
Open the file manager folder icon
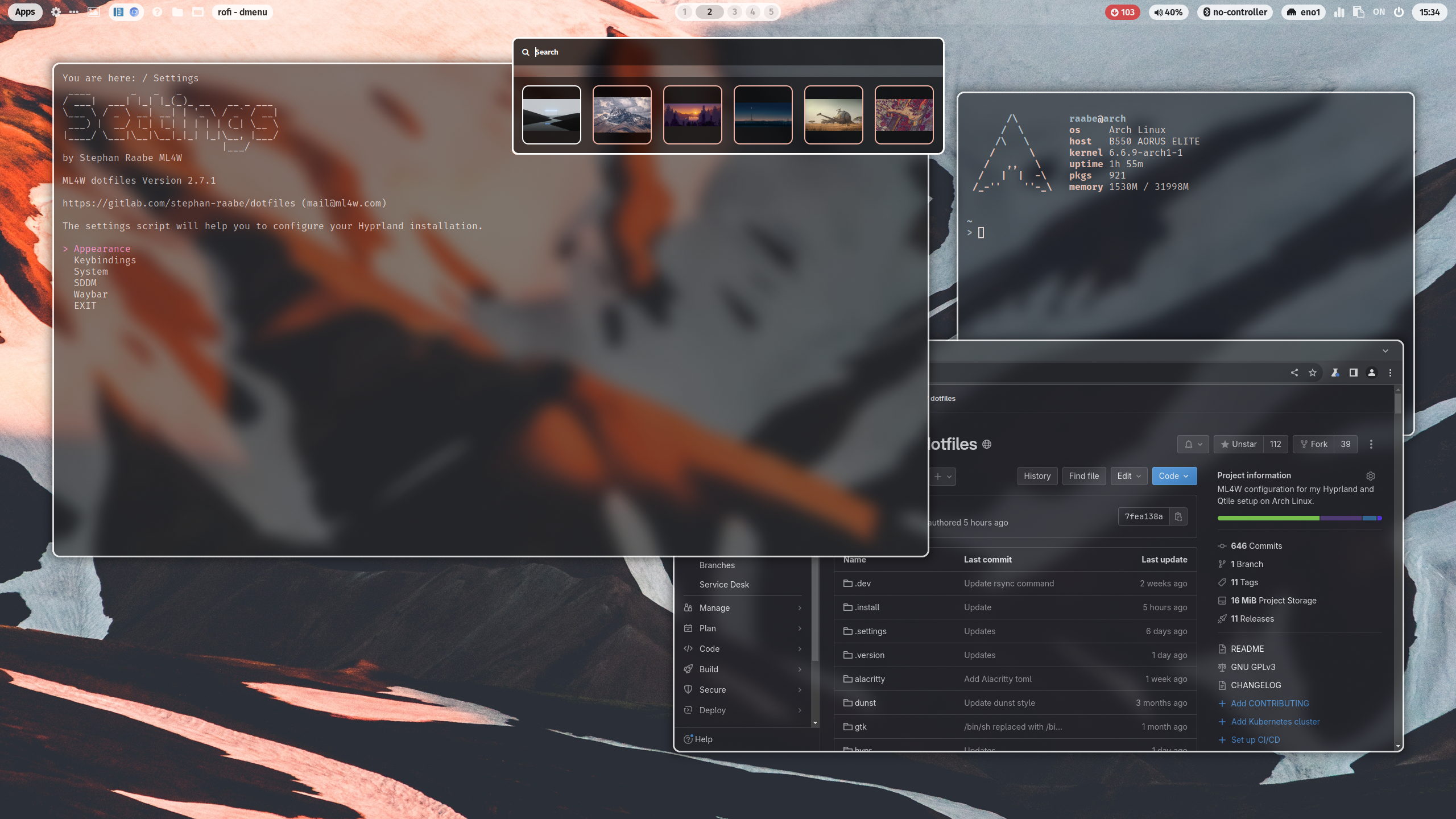pyautogui.click(x=177, y=12)
